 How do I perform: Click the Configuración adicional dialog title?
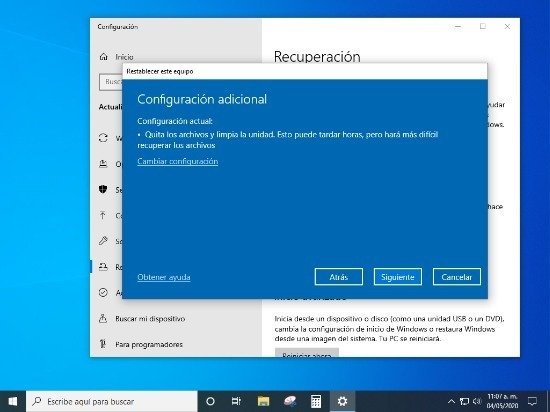(202, 99)
